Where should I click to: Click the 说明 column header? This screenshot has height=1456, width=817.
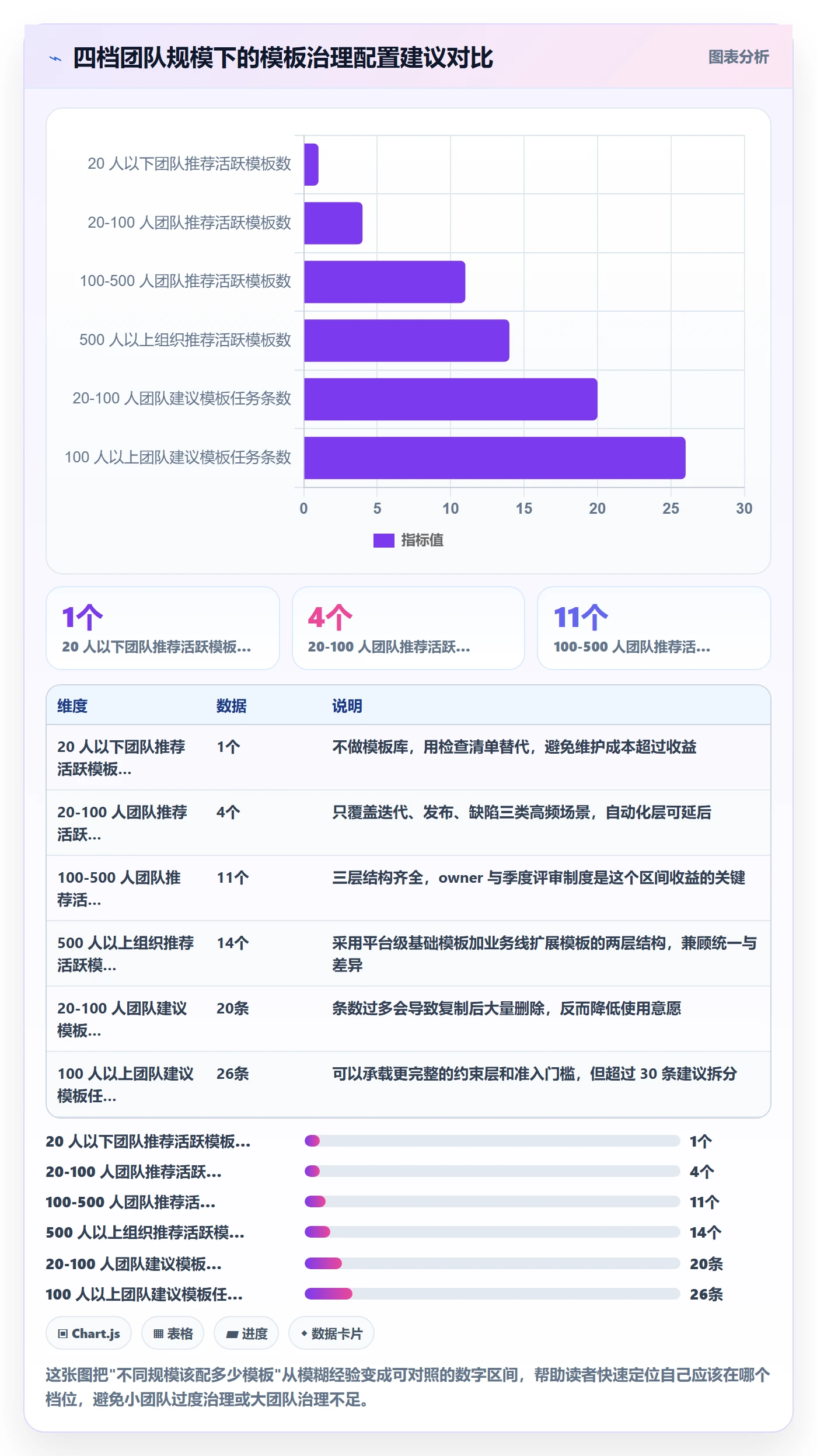[x=347, y=706]
